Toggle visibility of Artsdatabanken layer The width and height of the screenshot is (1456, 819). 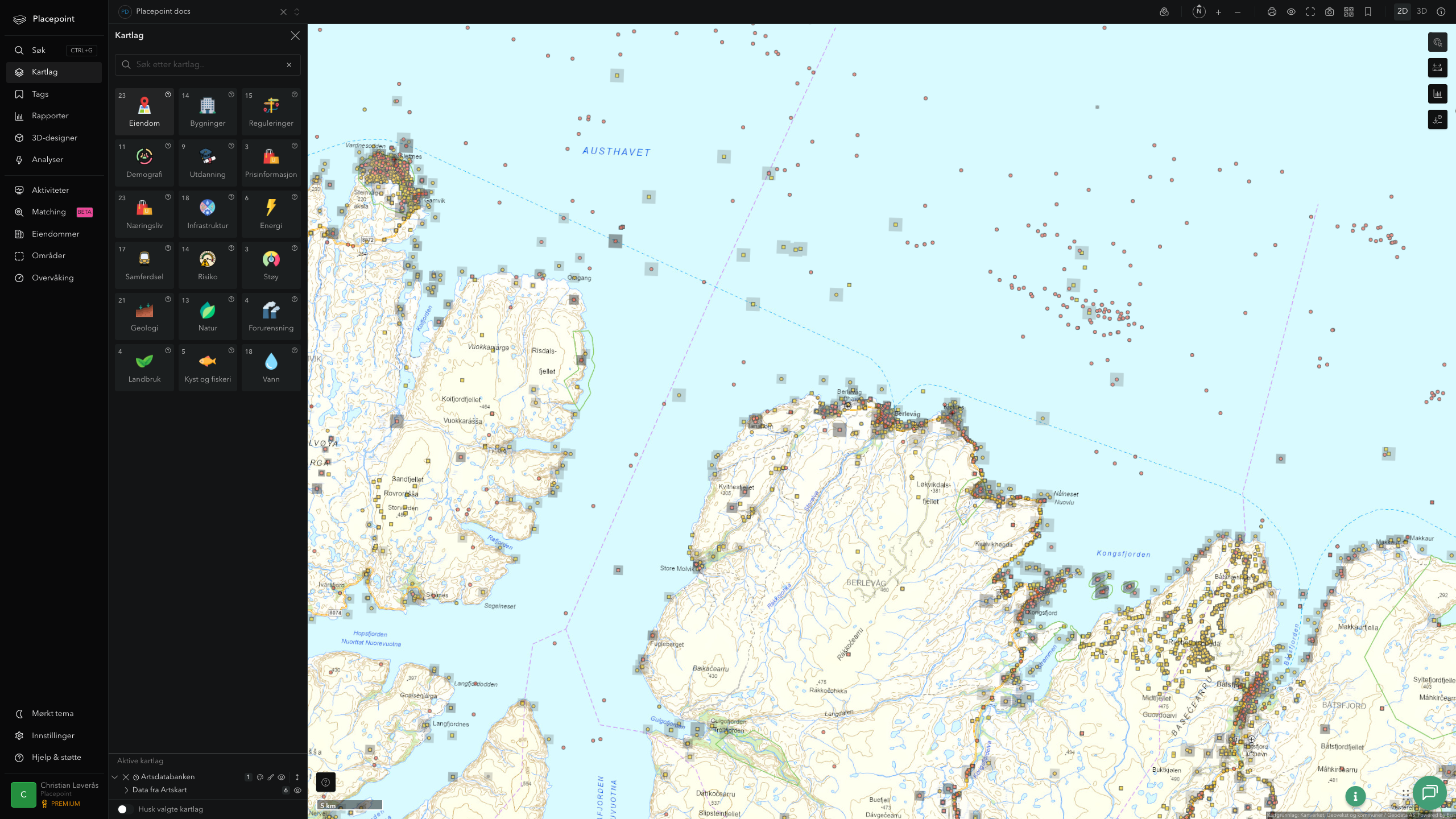click(x=282, y=777)
